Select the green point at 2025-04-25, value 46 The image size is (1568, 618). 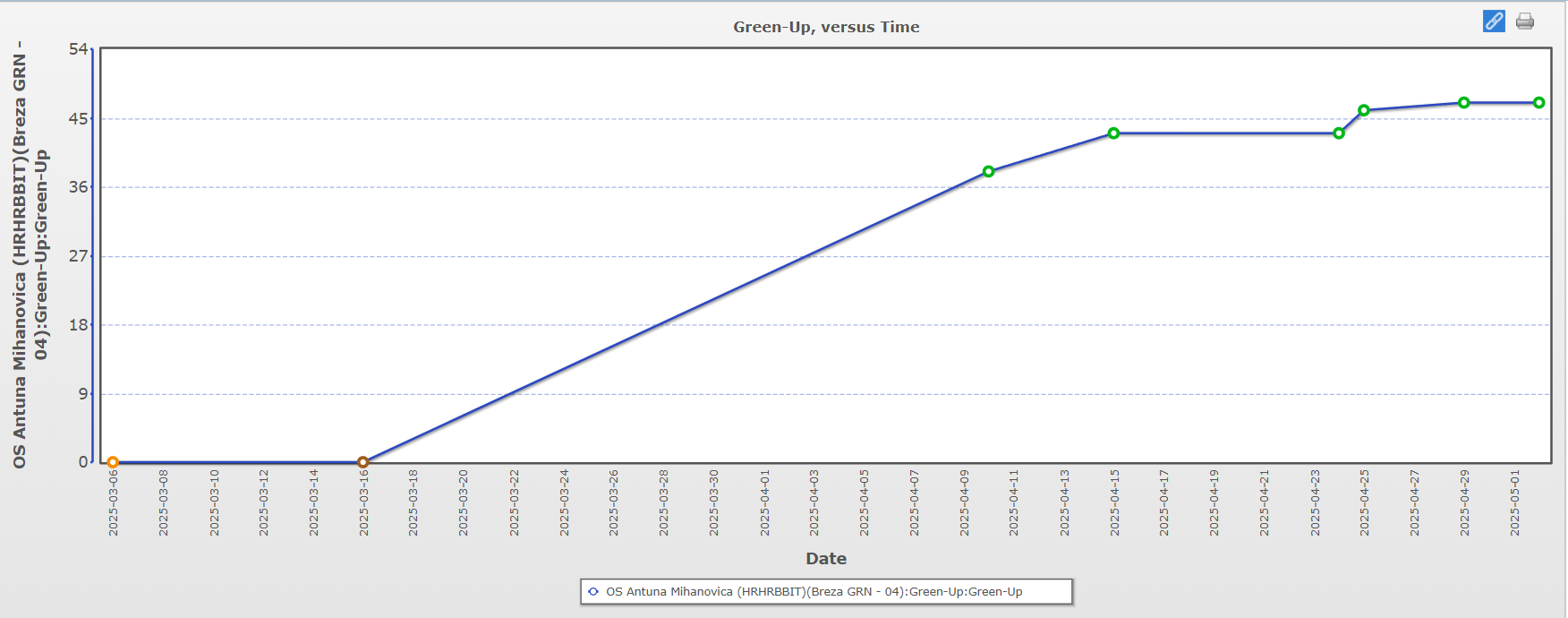[1364, 110]
